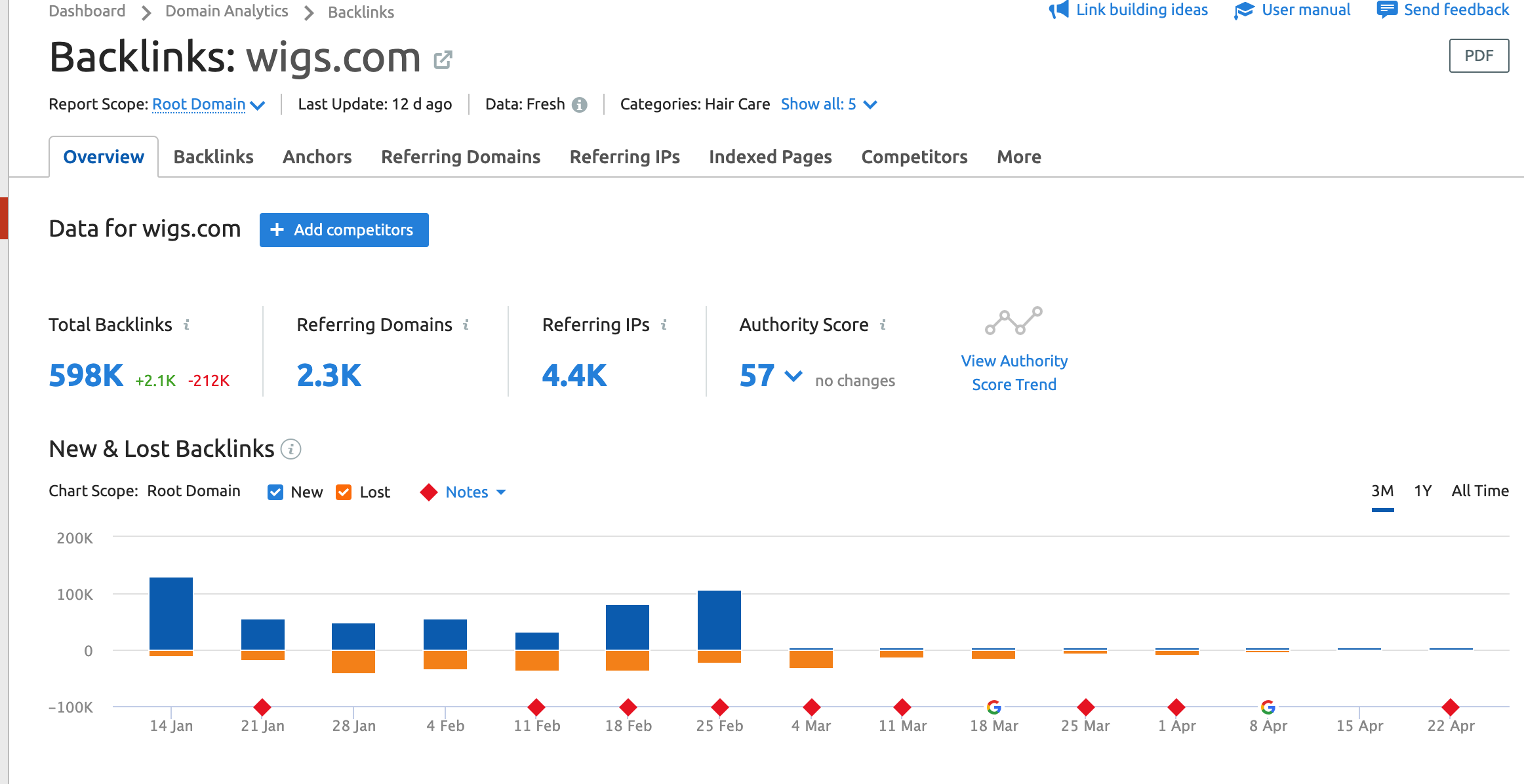Switch to the Overview tab
The width and height of the screenshot is (1524, 784).
[104, 157]
